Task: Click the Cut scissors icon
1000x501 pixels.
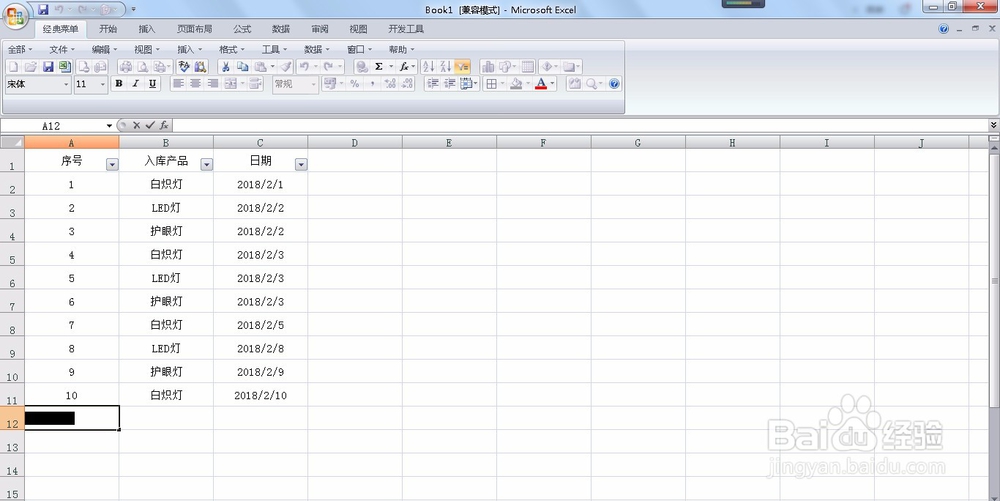Action: 225,66
